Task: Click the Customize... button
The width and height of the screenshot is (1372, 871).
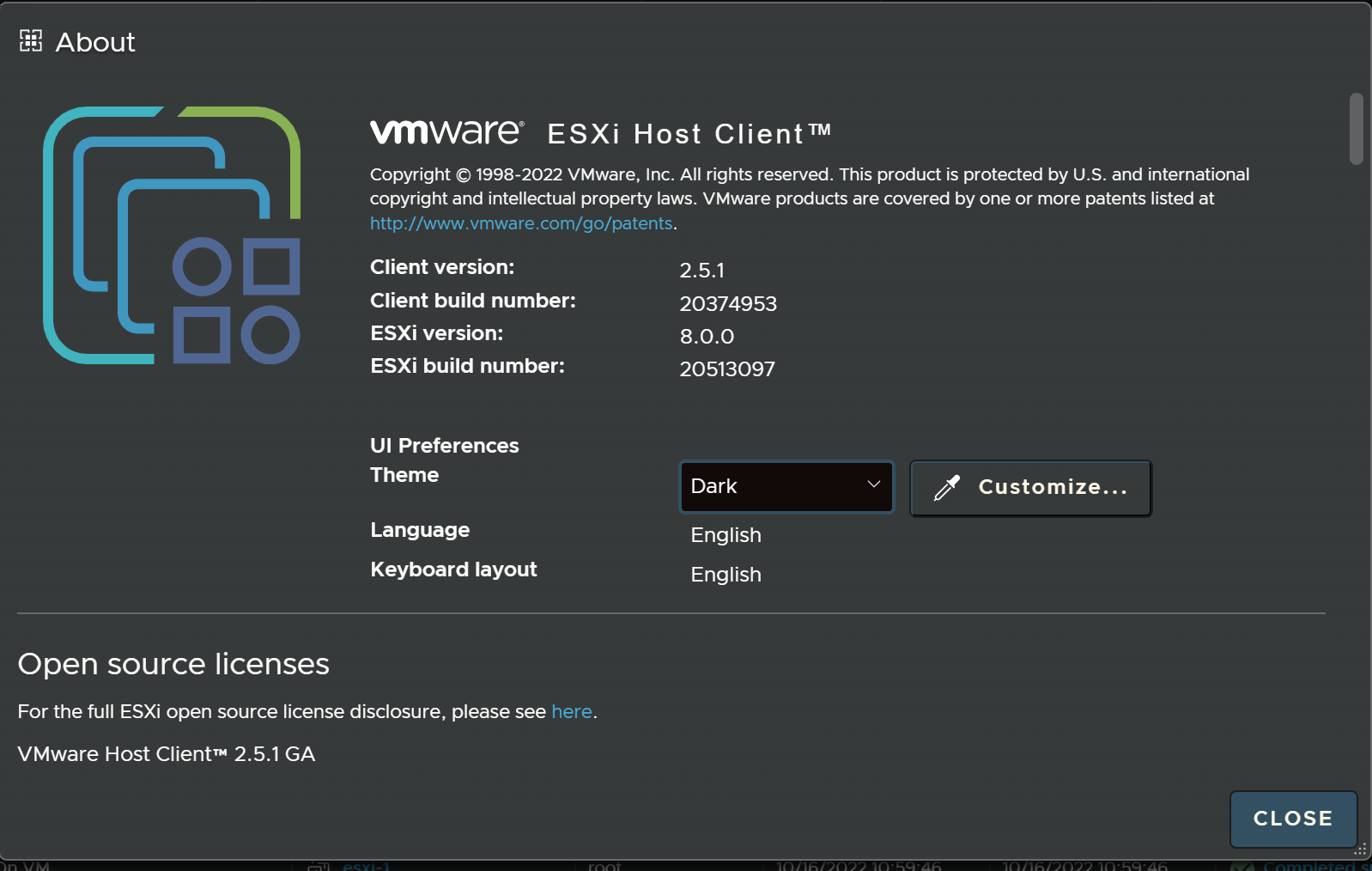Action: click(x=1030, y=488)
